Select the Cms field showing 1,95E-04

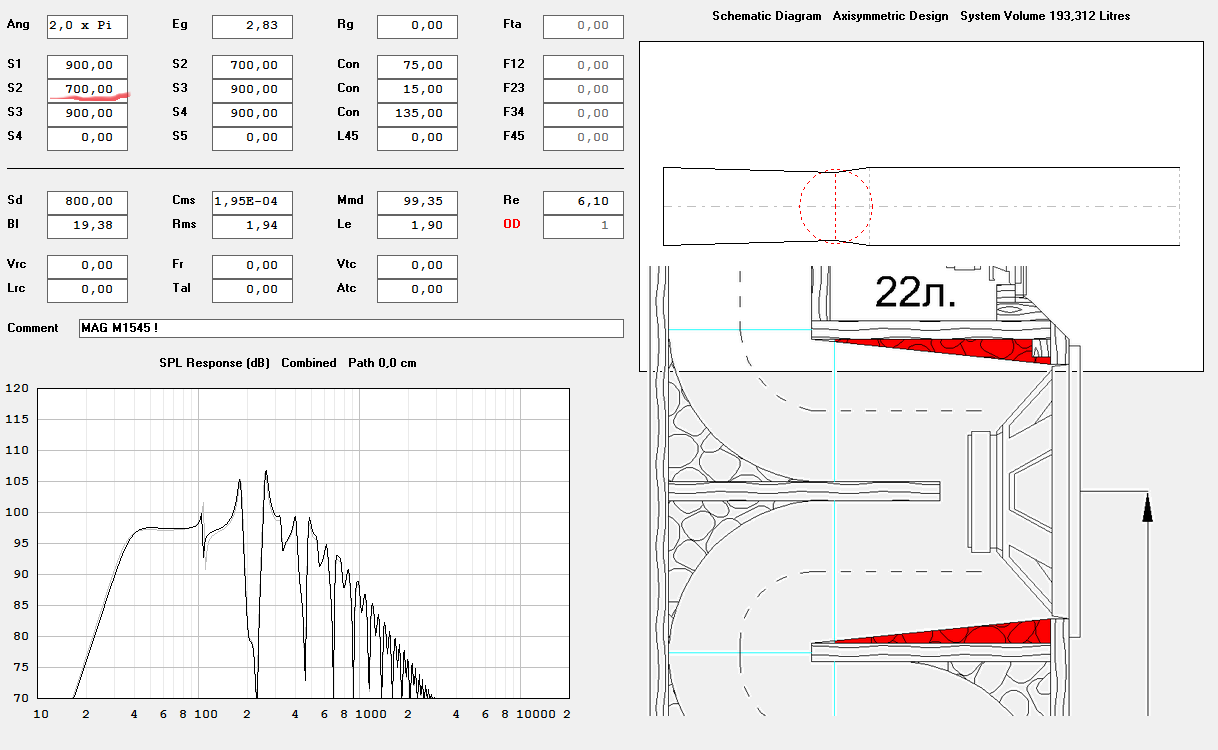(252, 202)
